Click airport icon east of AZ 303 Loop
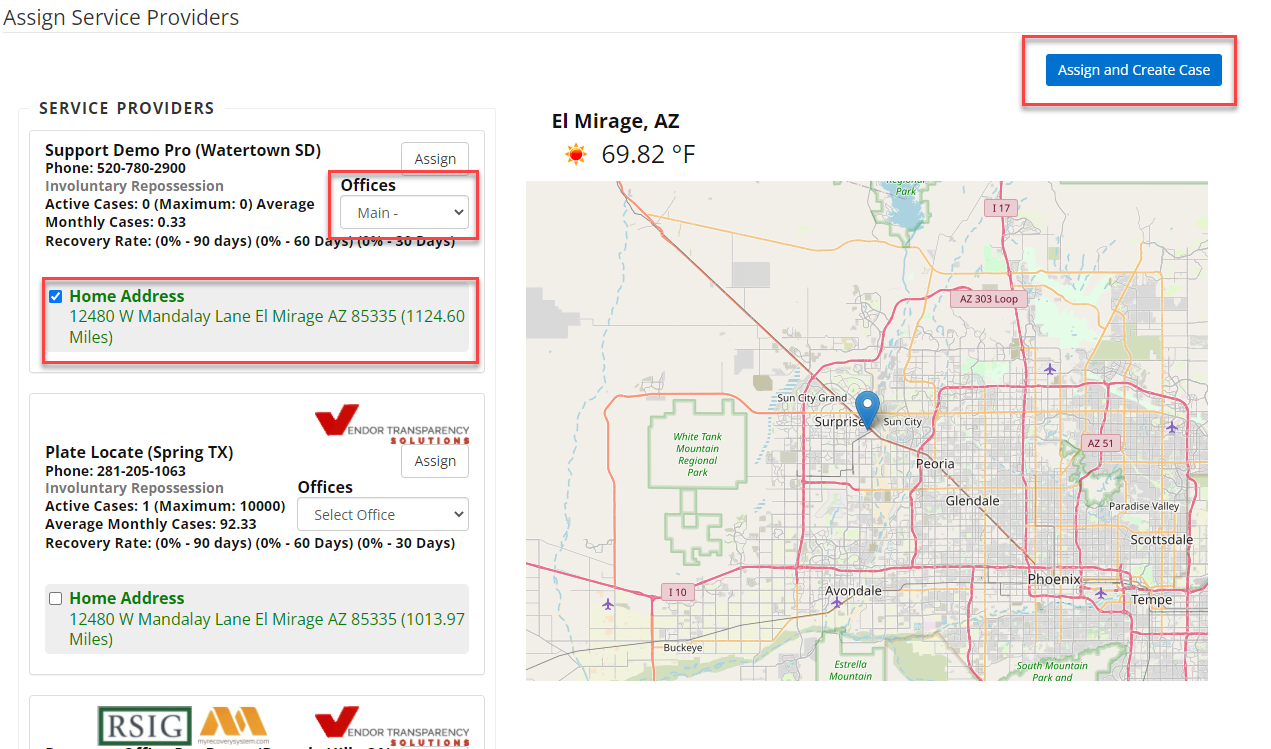The width and height of the screenshot is (1271, 749). [x=1049, y=369]
